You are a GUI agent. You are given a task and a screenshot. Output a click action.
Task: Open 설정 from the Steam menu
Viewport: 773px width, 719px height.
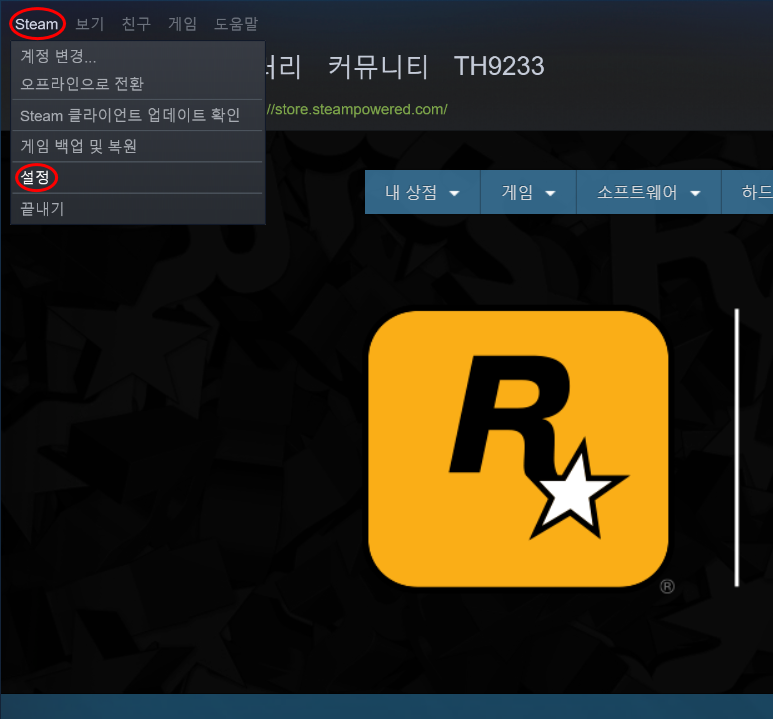tap(138, 178)
